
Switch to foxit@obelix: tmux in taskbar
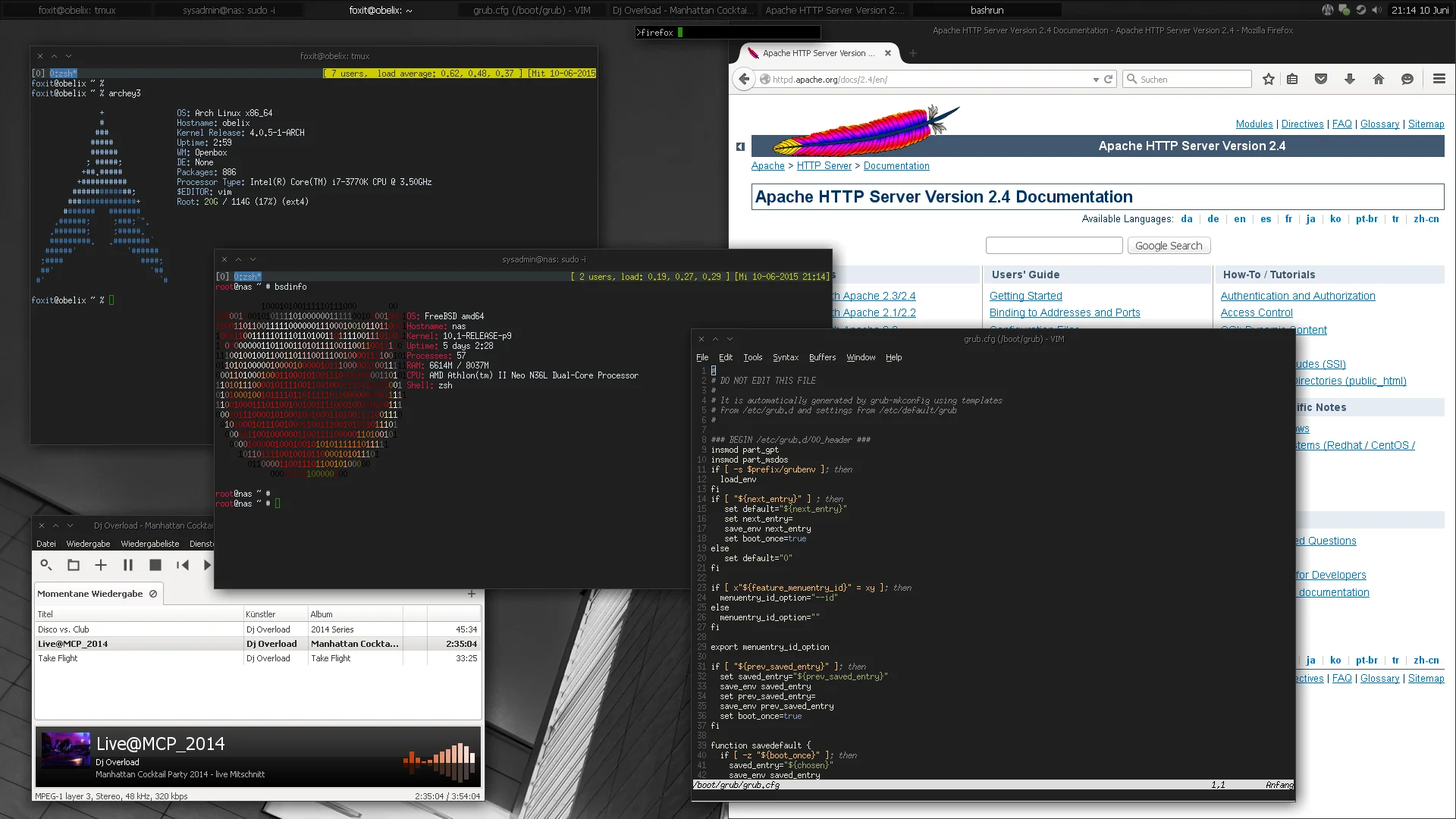click(x=77, y=10)
